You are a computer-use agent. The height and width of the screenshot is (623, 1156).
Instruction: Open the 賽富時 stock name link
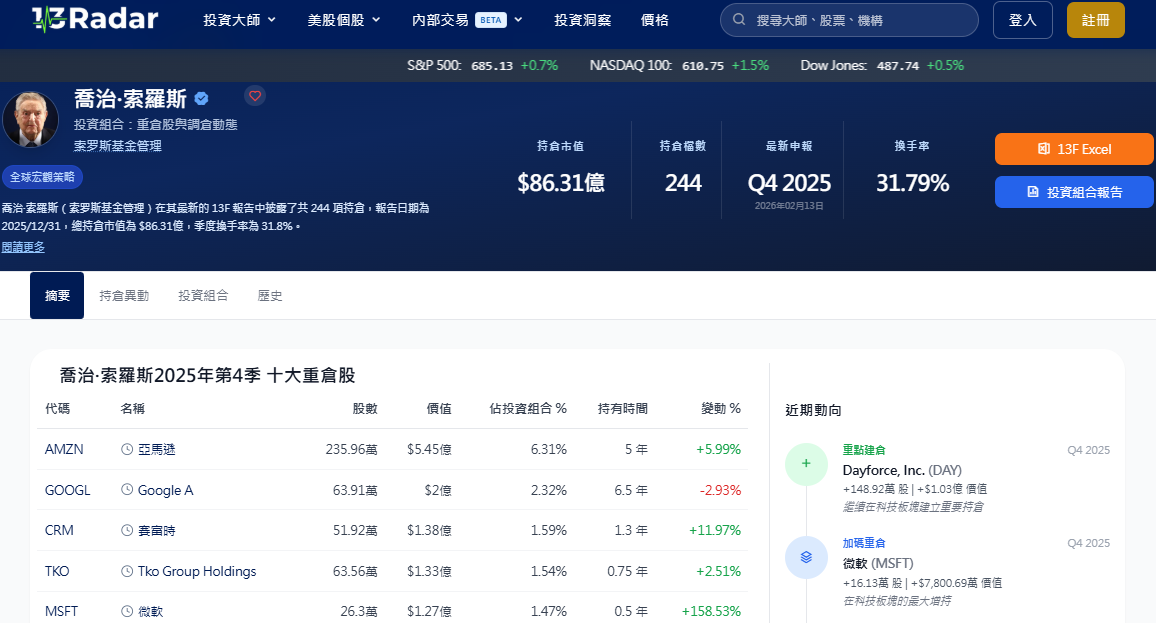156,530
